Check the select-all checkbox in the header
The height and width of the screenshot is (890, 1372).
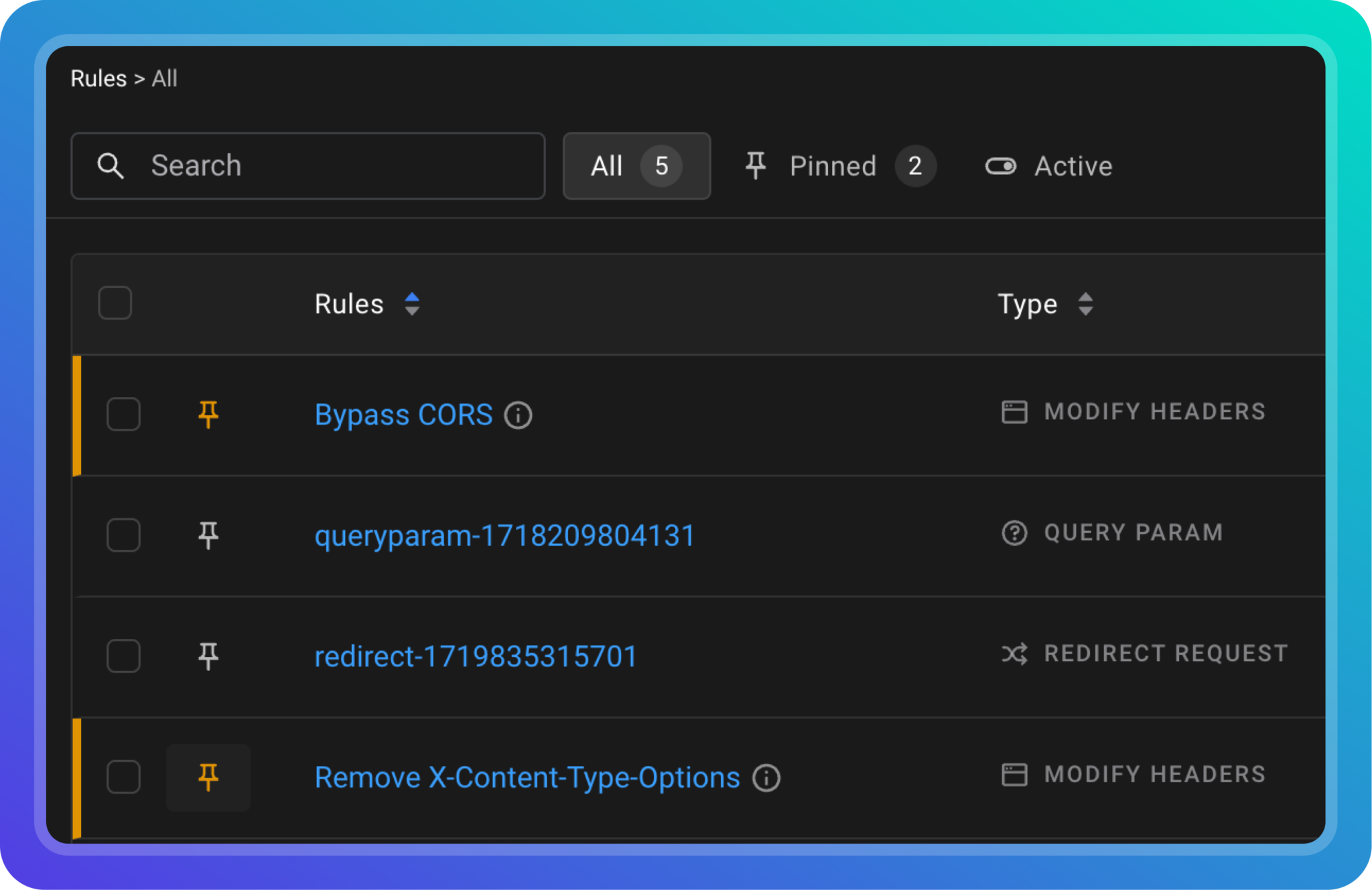click(115, 303)
